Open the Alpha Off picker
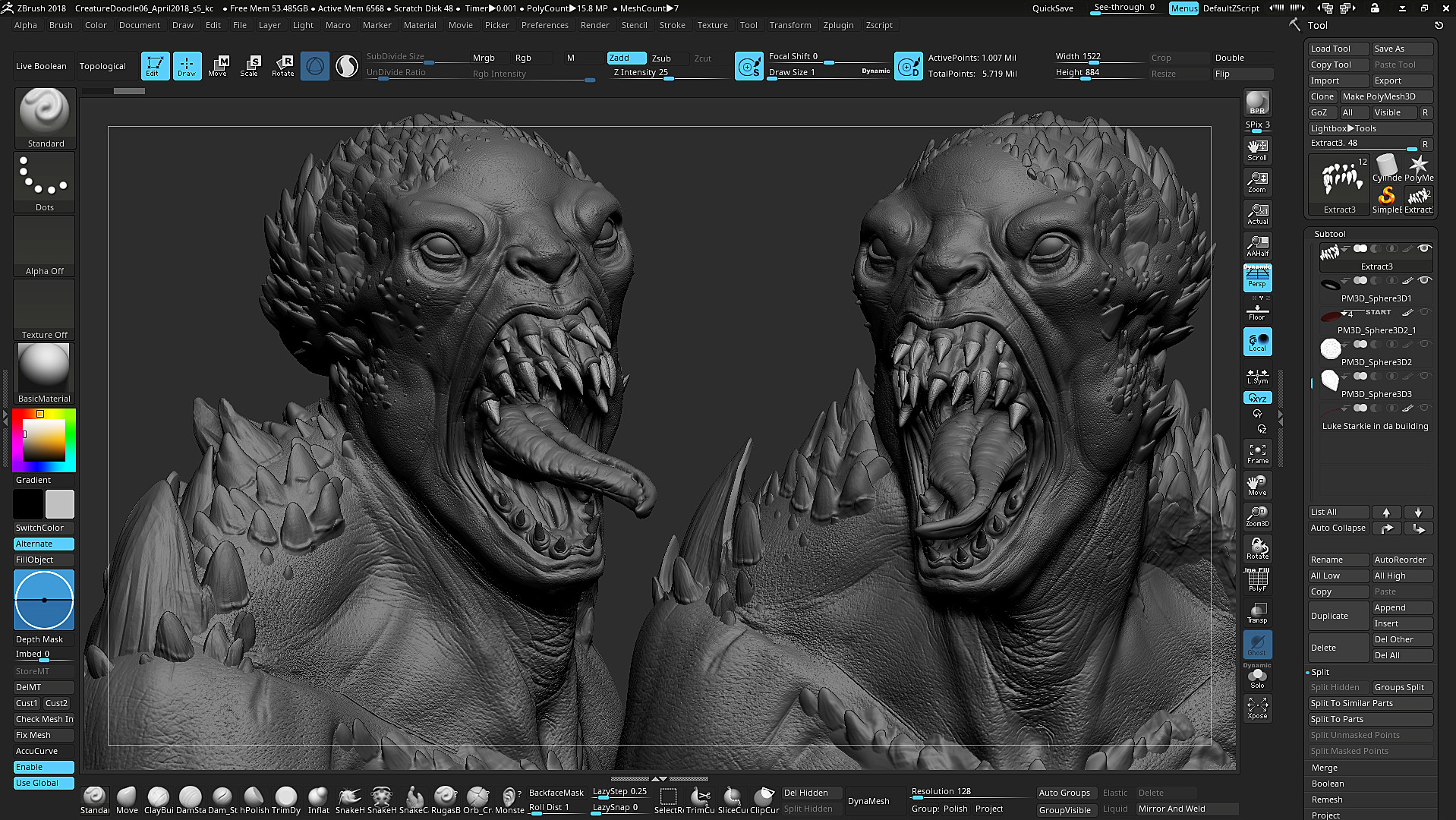Screen dimensions: 1456x820 [45, 246]
